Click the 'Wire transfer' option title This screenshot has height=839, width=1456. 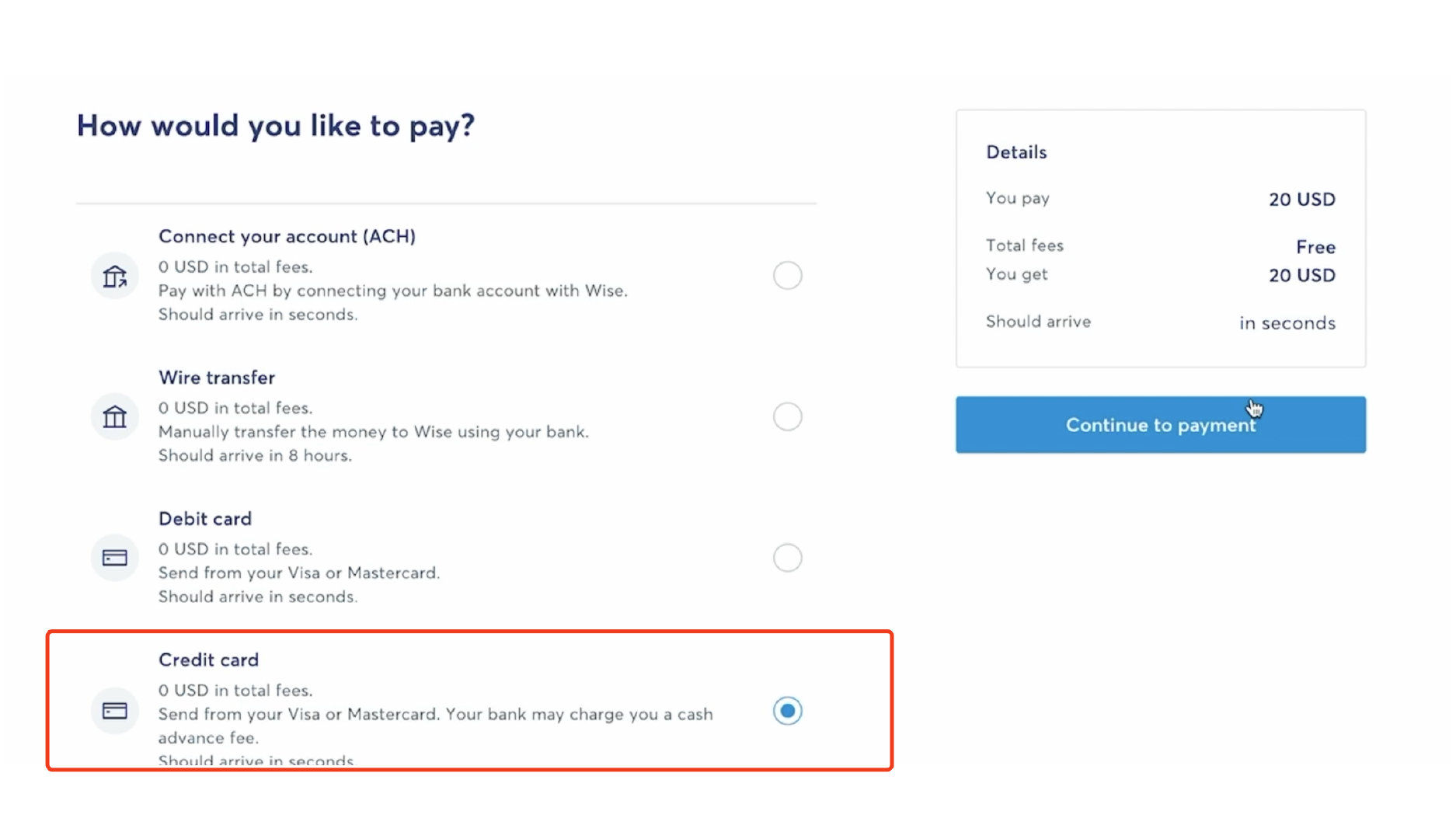pos(217,378)
